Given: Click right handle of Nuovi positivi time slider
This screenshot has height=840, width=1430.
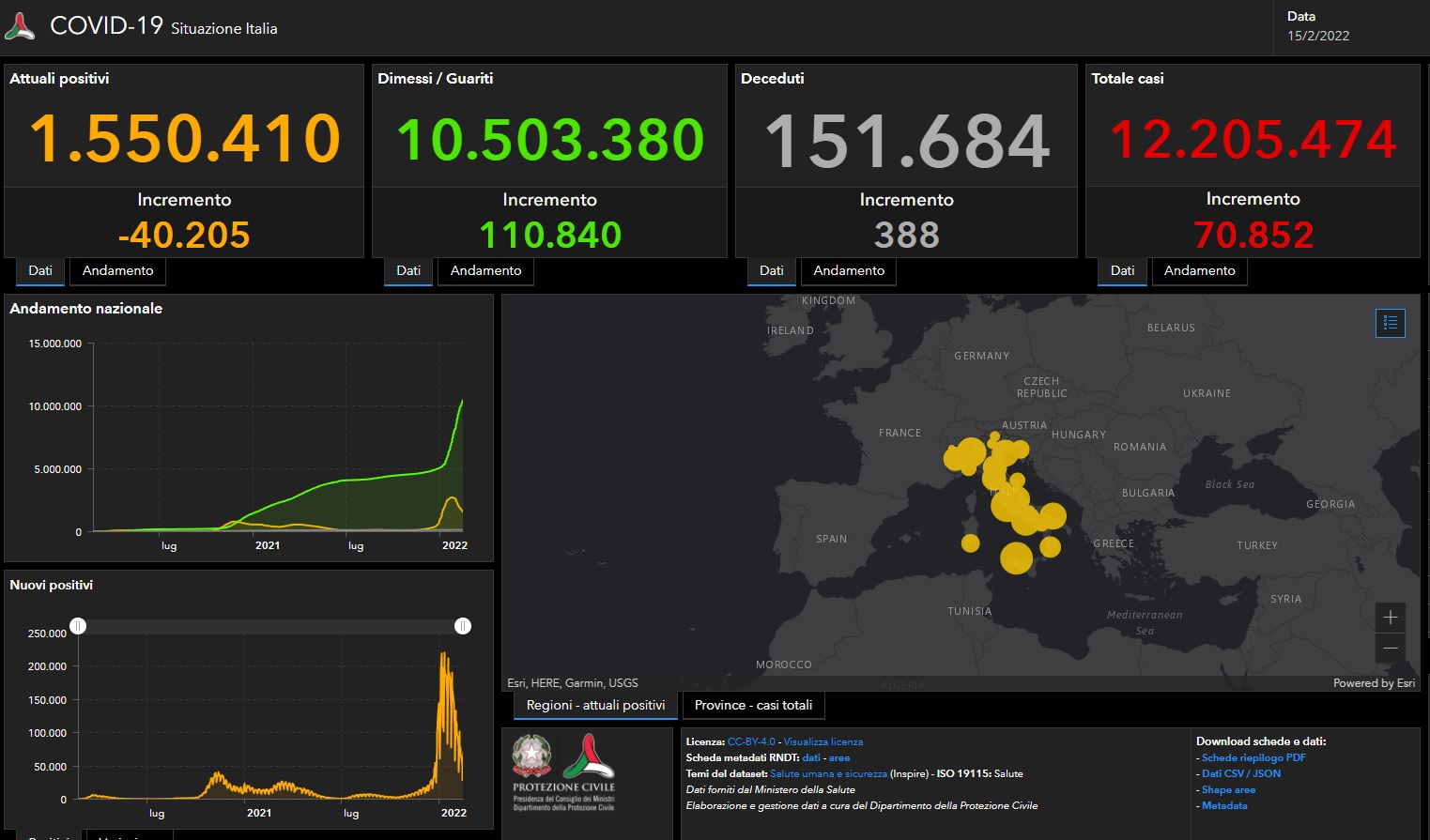Looking at the screenshot, I should [x=463, y=626].
